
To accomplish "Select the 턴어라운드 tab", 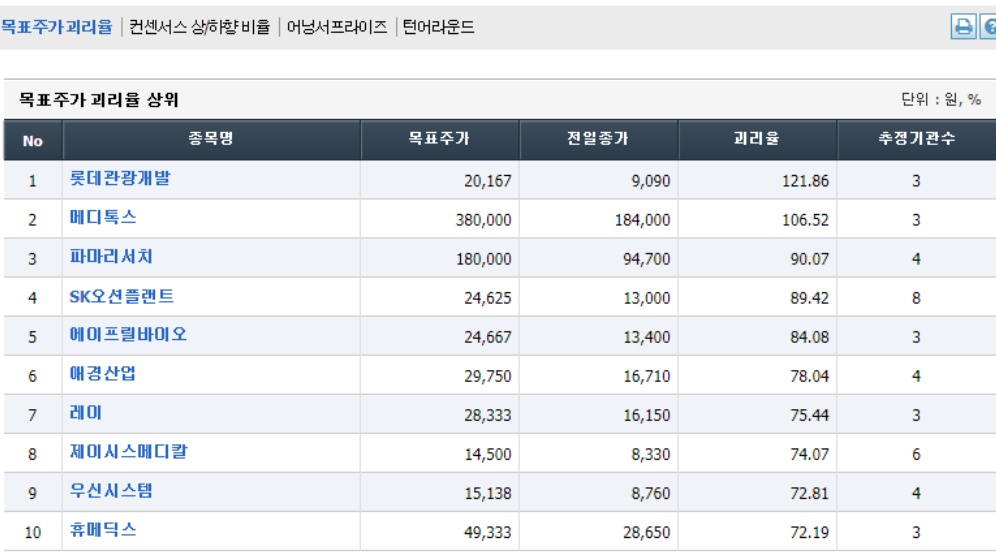I will 438,27.
